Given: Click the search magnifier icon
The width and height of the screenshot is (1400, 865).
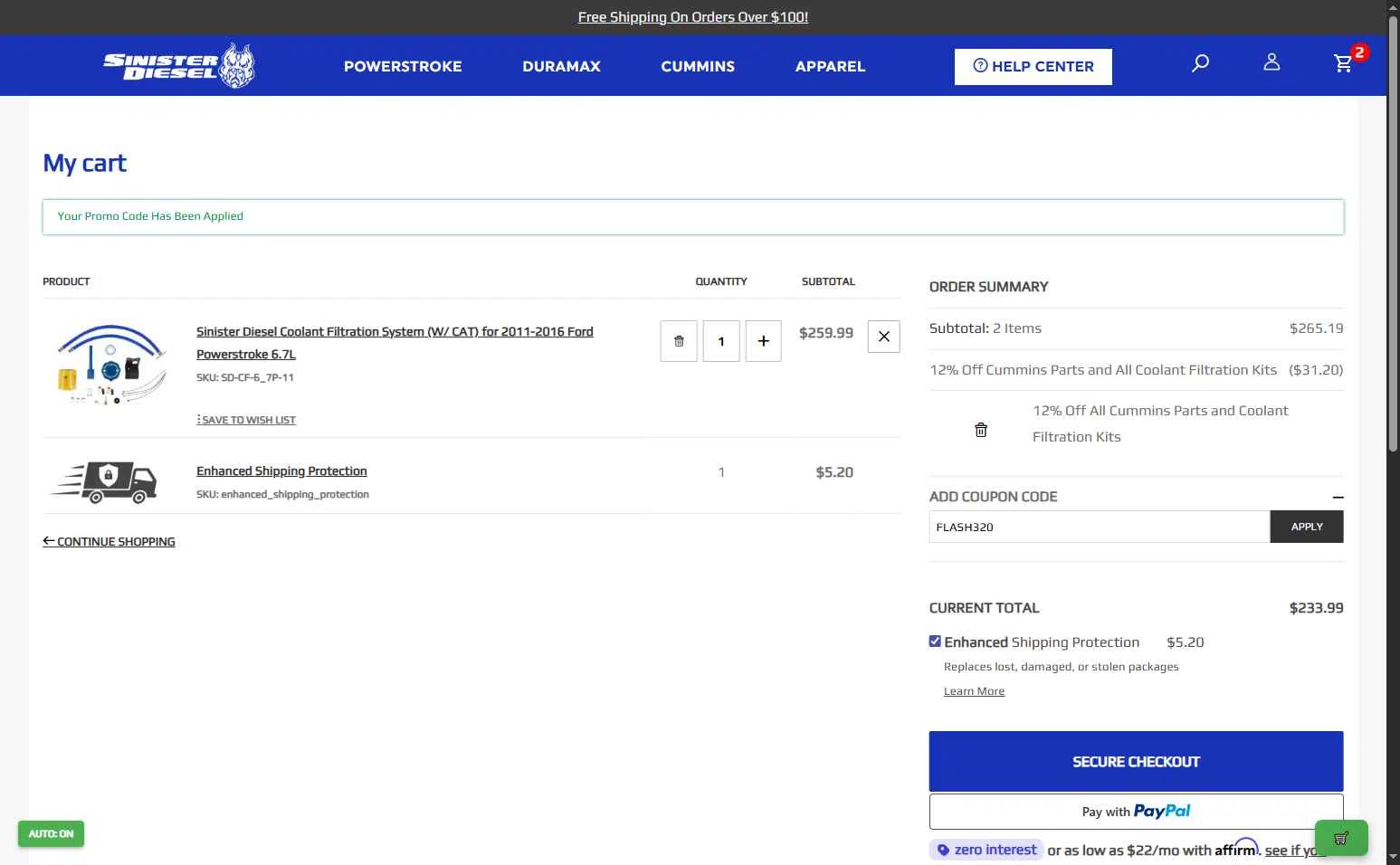Looking at the screenshot, I should coord(1200,63).
